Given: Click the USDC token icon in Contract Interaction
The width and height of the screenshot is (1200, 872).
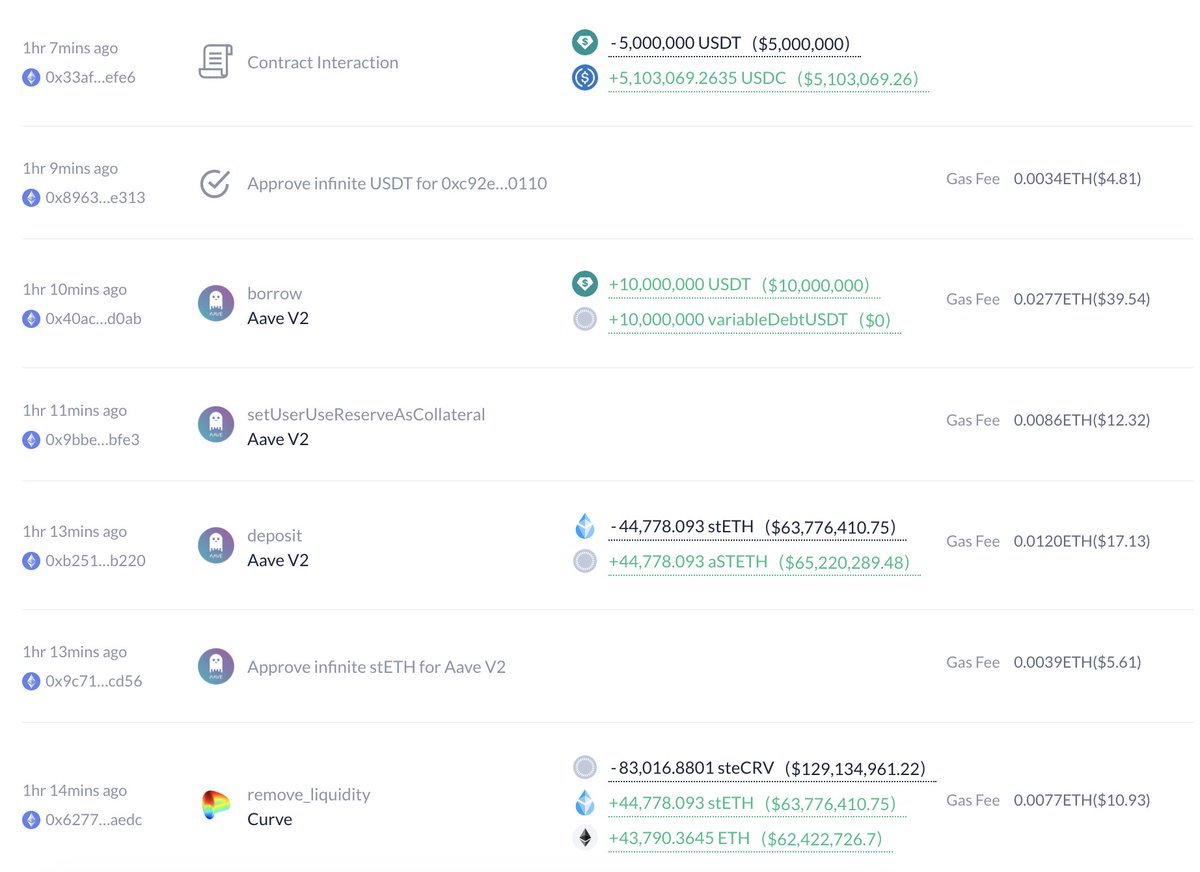Looking at the screenshot, I should click(584, 77).
